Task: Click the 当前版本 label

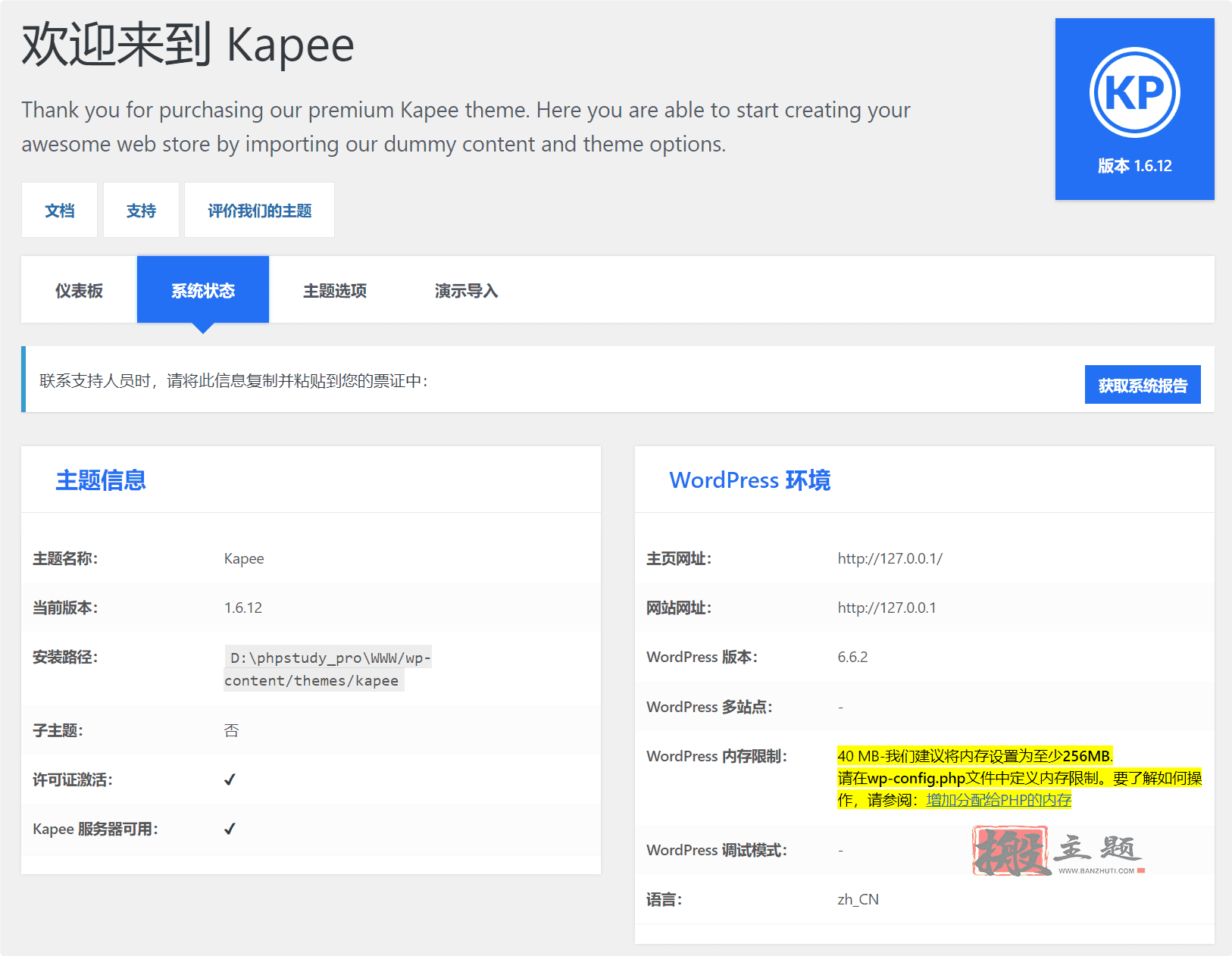Action: pos(65,608)
